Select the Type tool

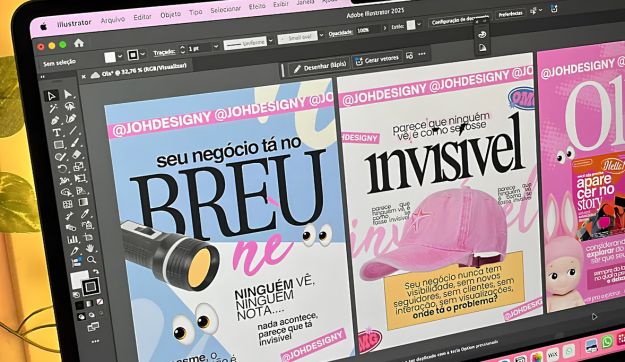coord(57,132)
